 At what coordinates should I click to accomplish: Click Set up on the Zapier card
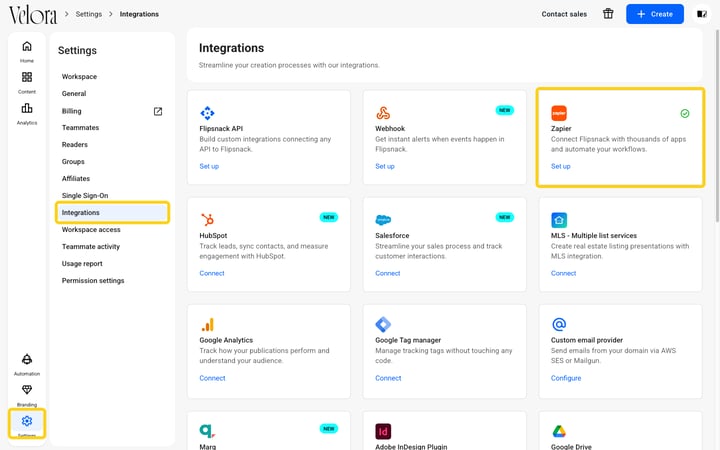[561, 166]
